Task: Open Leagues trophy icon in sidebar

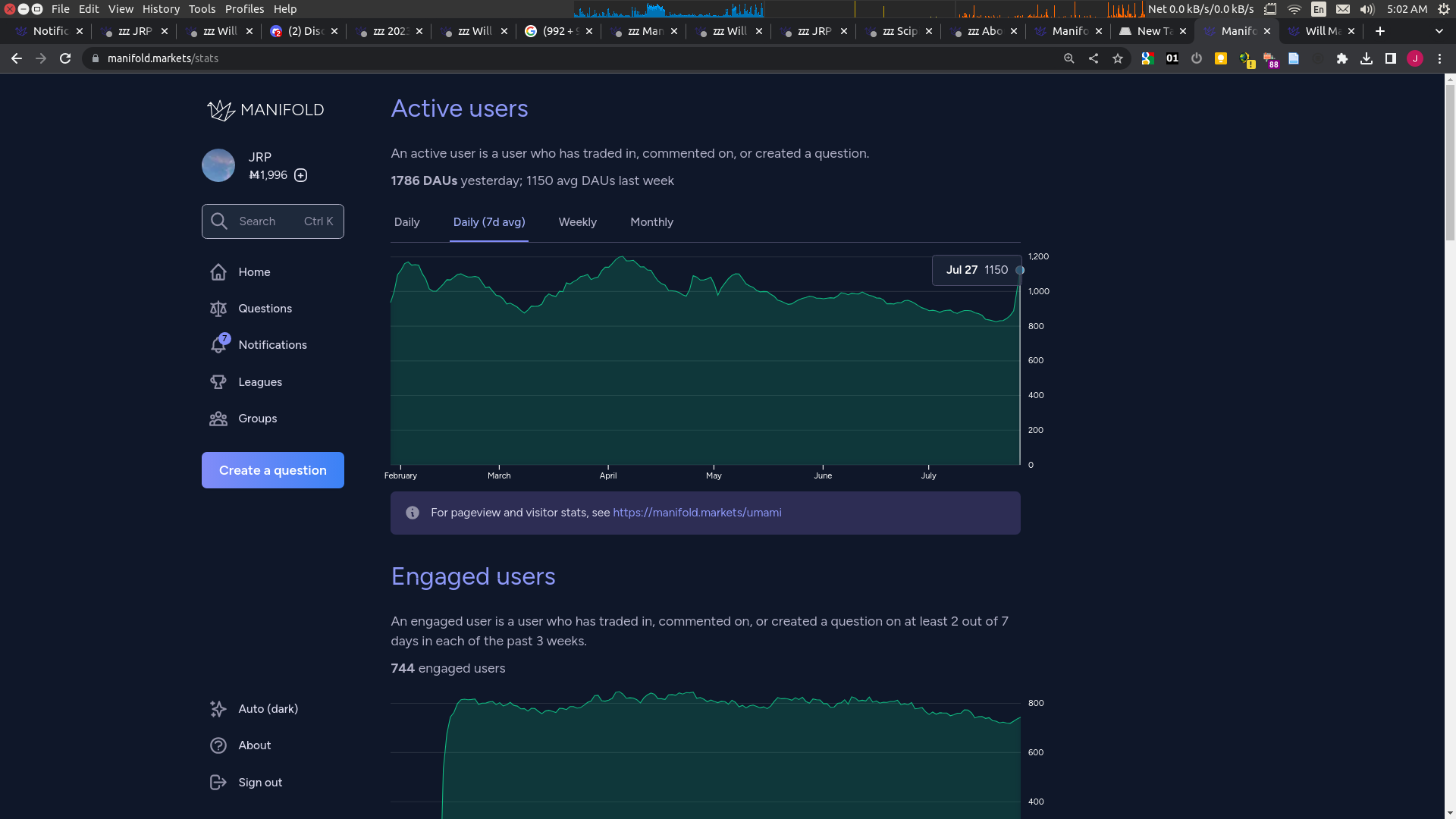Action: pos(218,382)
